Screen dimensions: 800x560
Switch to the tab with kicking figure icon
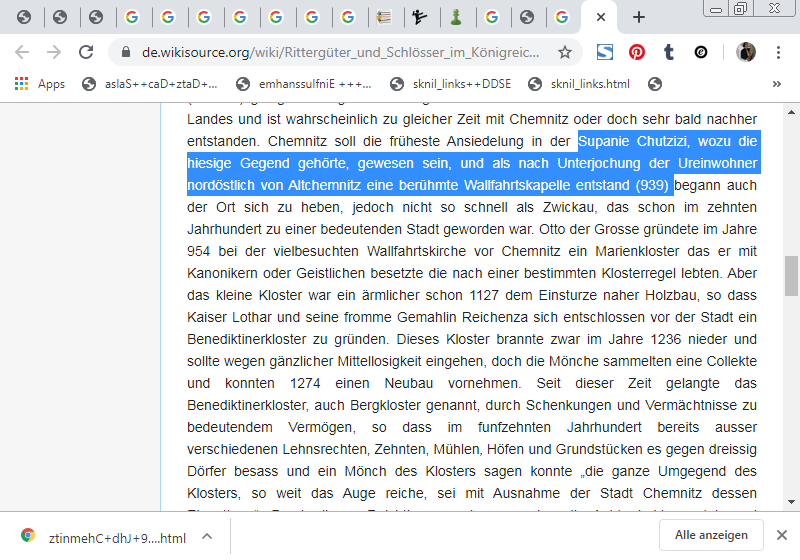420,17
